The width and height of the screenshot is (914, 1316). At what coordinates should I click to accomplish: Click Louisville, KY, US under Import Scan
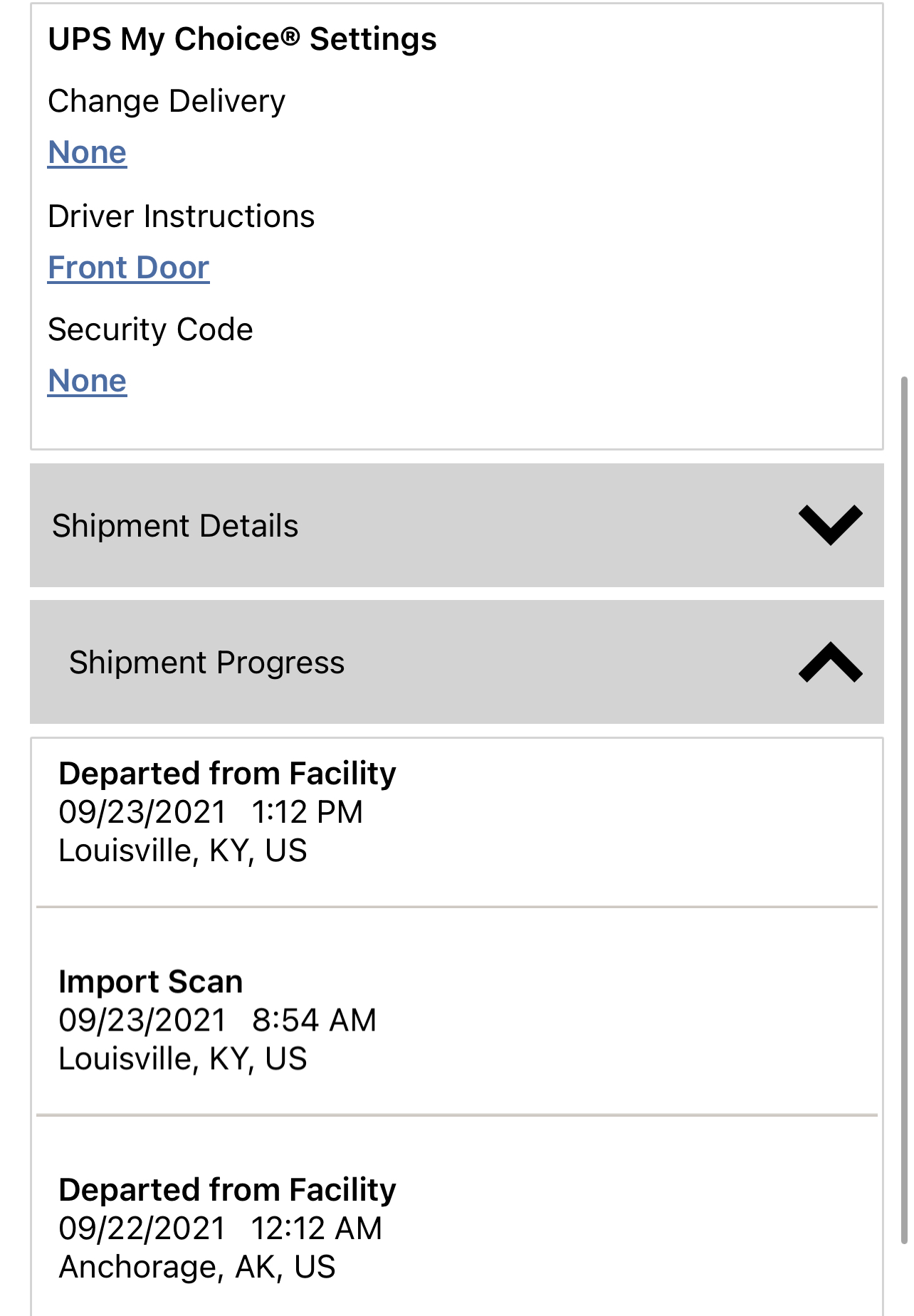(183, 1059)
